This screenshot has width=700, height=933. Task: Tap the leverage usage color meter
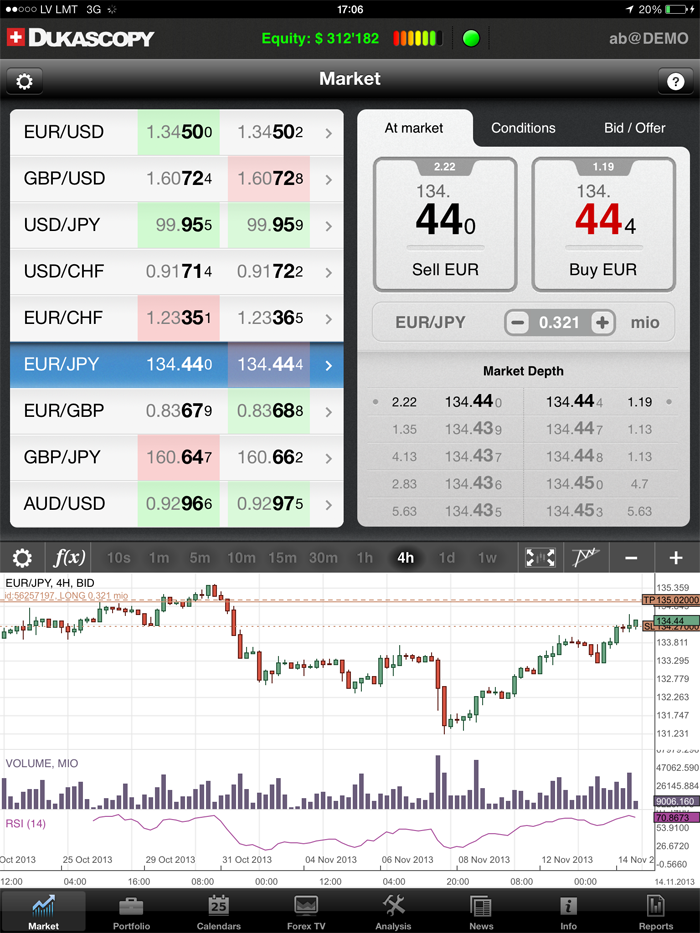coord(418,39)
